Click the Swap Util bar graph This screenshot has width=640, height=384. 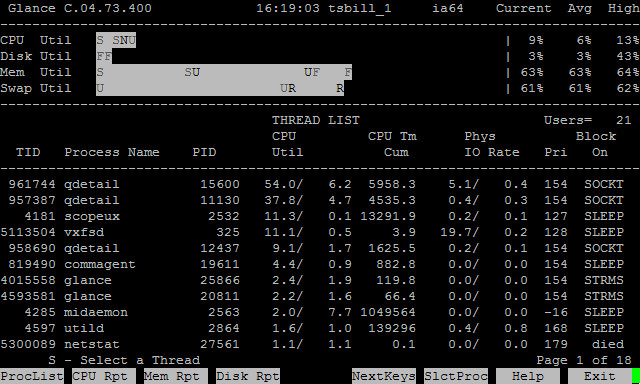220,88
